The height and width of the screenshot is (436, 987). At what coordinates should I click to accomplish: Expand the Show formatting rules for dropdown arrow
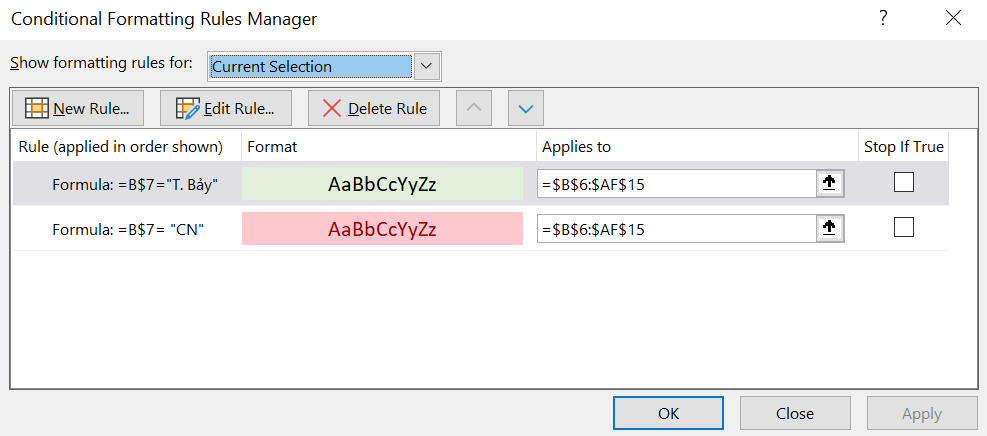pos(427,66)
